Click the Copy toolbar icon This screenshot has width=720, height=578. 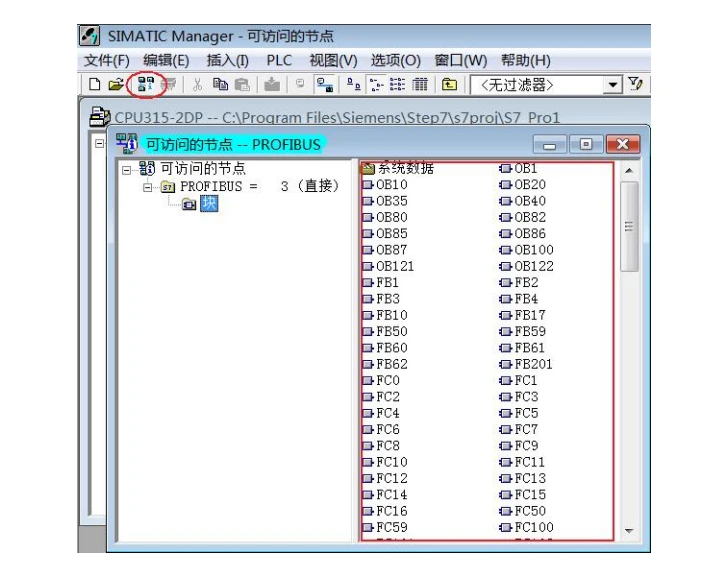220,84
